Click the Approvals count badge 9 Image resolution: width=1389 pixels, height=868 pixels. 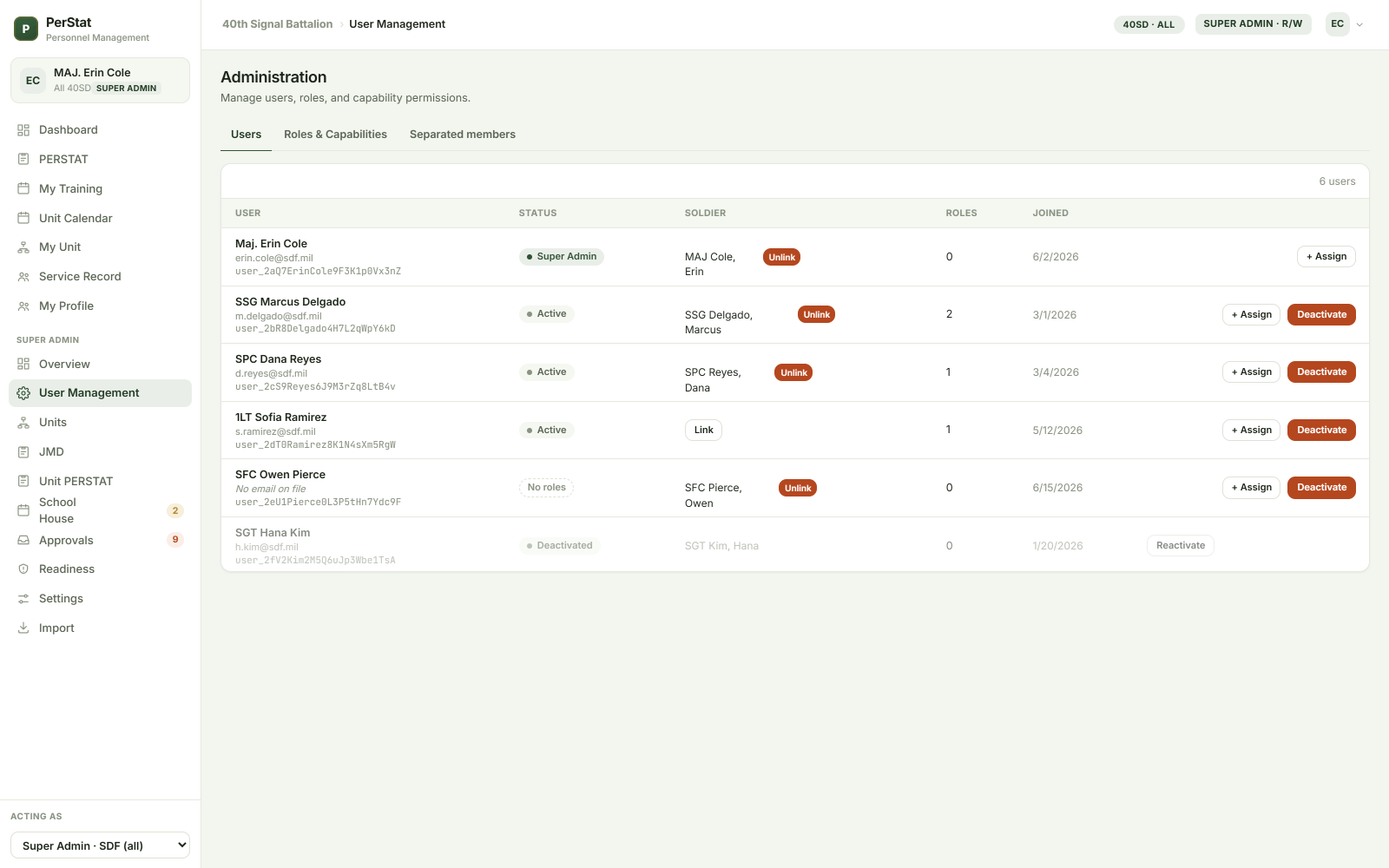coord(175,540)
